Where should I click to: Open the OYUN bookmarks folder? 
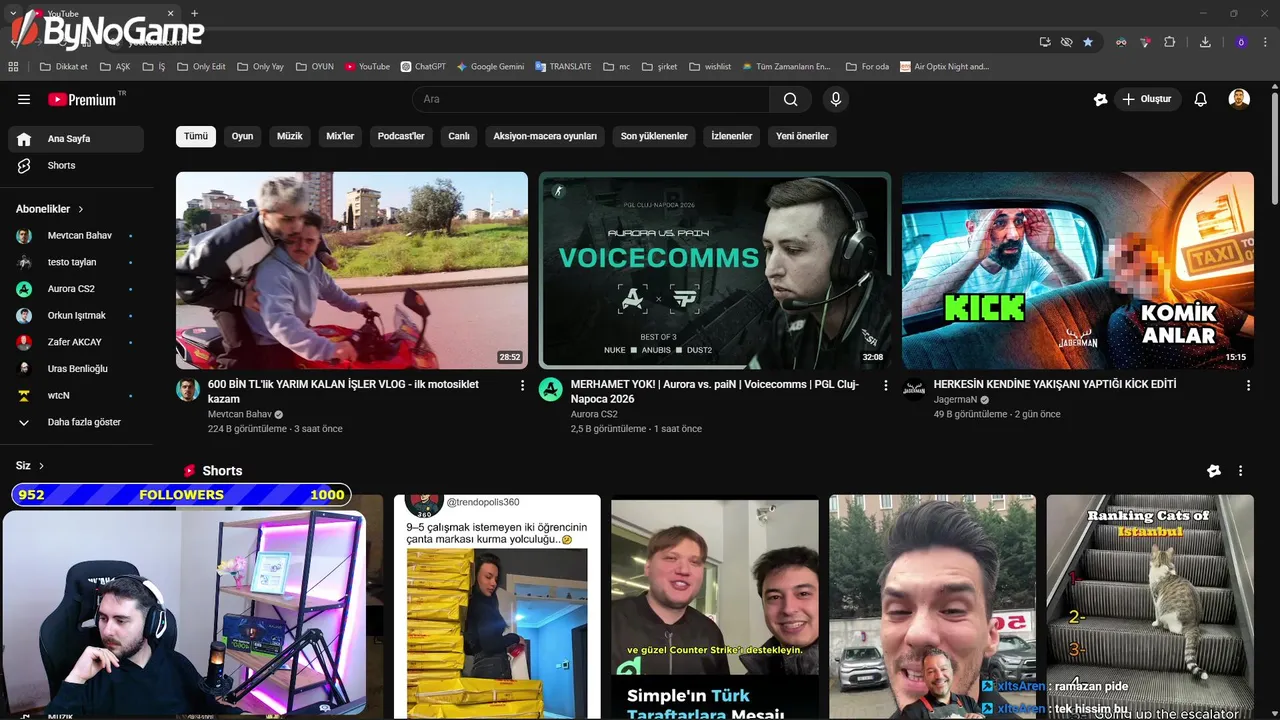tap(314, 67)
